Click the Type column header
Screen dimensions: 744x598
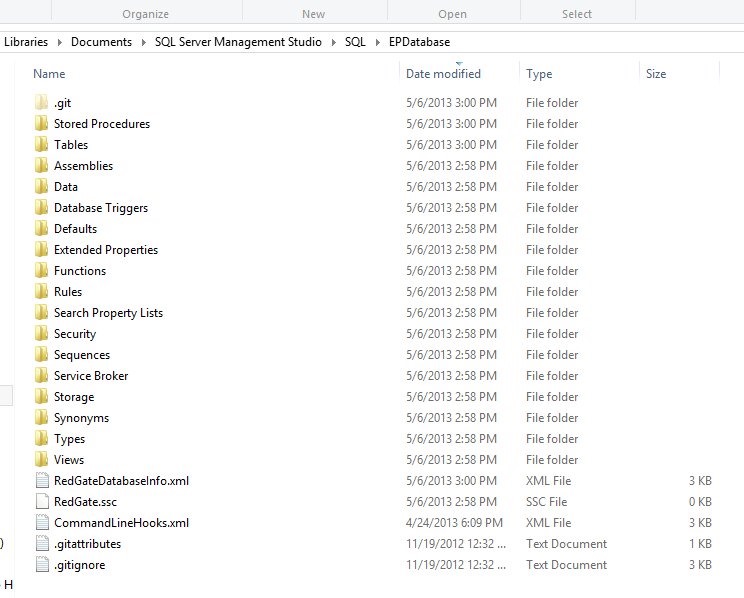click(539, 74)
